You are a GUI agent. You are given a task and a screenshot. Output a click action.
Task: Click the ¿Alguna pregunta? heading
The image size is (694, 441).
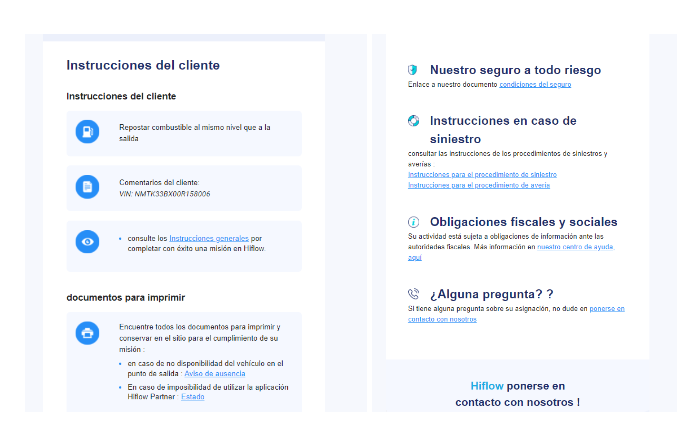[x=492, y=294]
